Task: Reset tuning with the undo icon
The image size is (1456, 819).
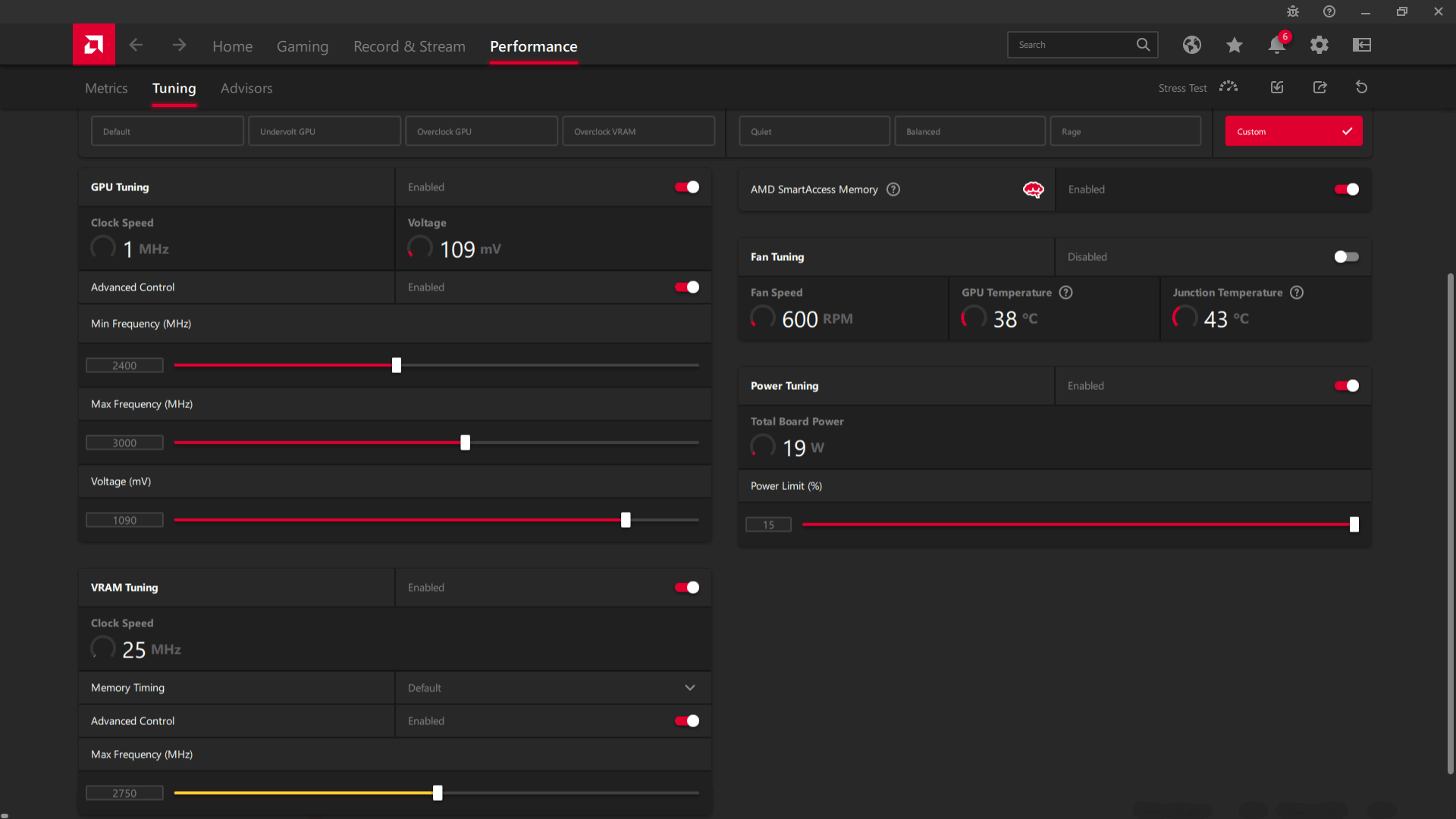Action: [x=1362, y=87]
